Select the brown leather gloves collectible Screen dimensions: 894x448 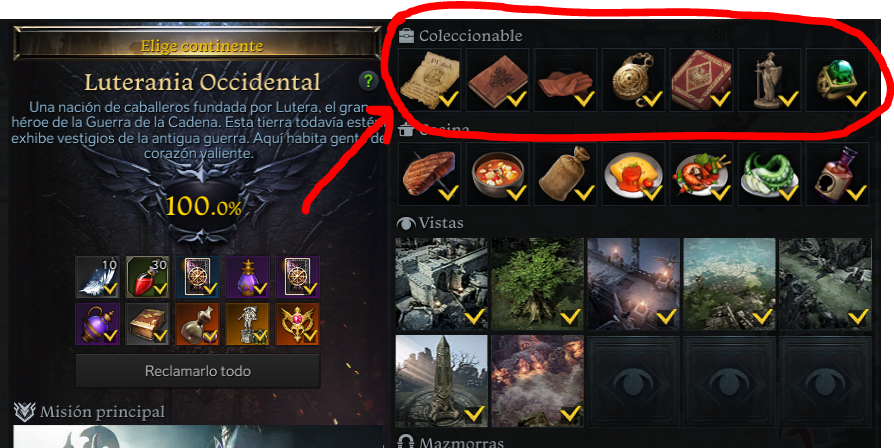(565, 80)
